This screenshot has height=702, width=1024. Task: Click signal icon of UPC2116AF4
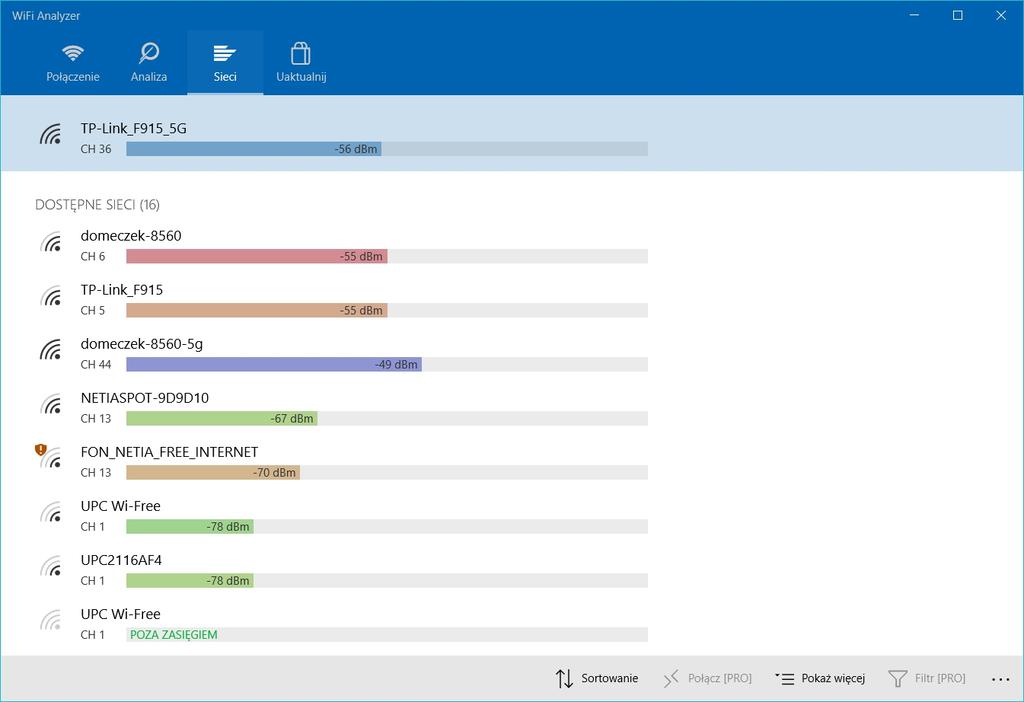(50, 567)
